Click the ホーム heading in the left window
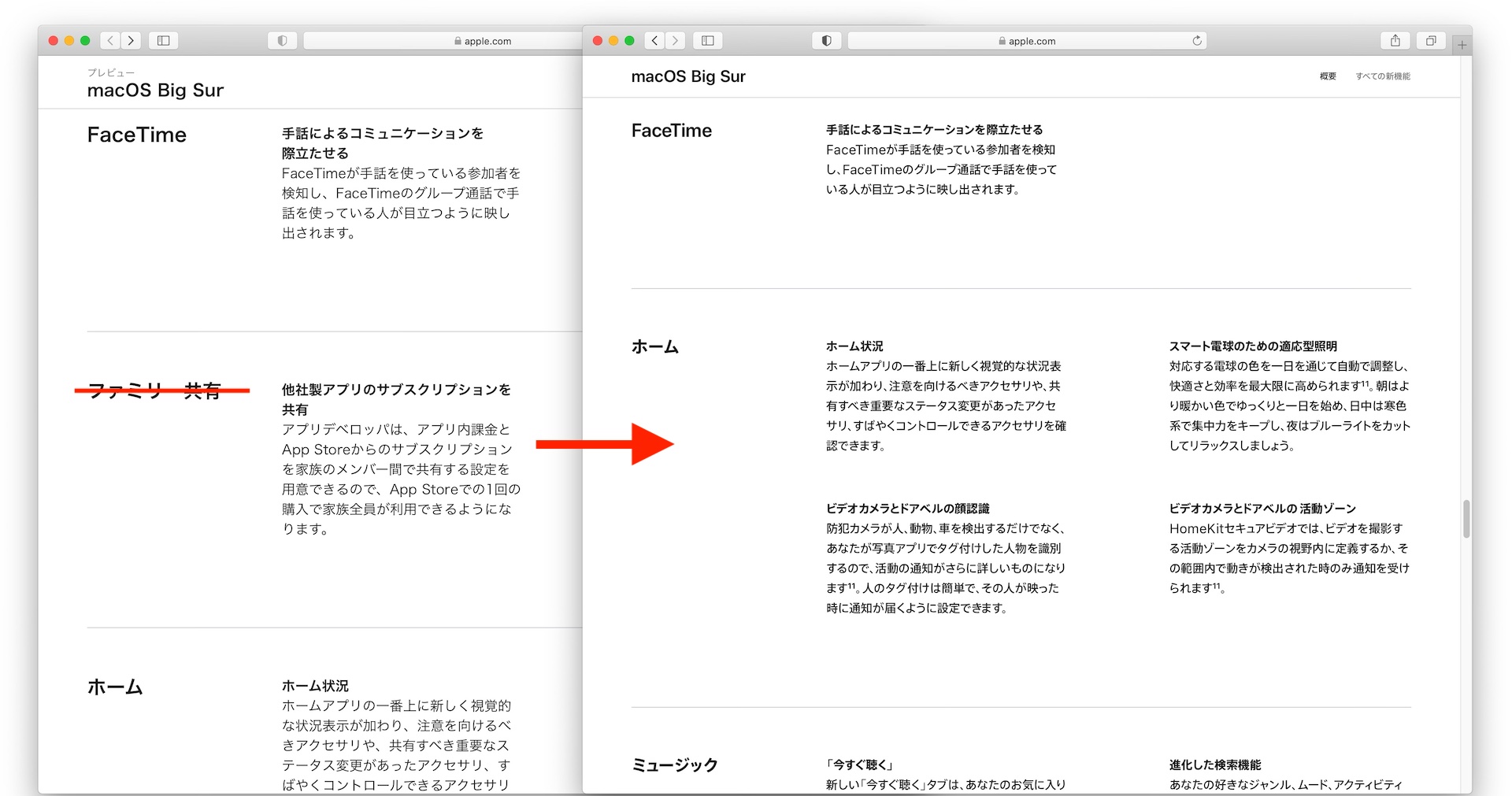The height and width of the screenshot is (796, 1512). point(115,687)
